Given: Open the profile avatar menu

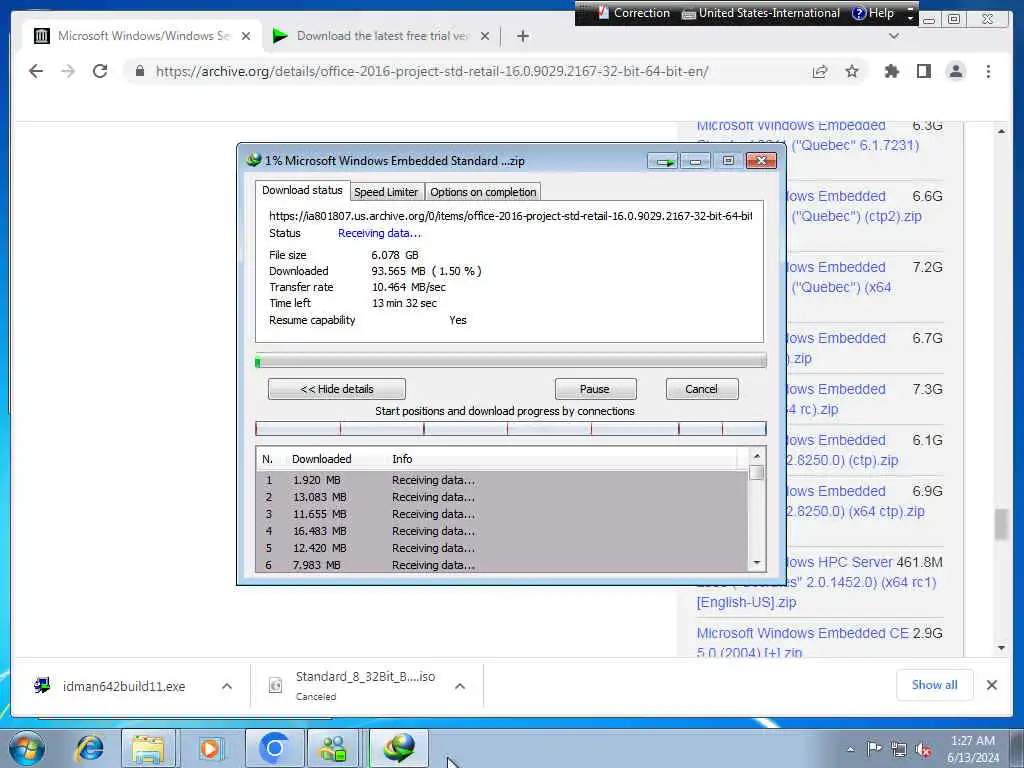Looking at the screenshot, I should (955, 71).
